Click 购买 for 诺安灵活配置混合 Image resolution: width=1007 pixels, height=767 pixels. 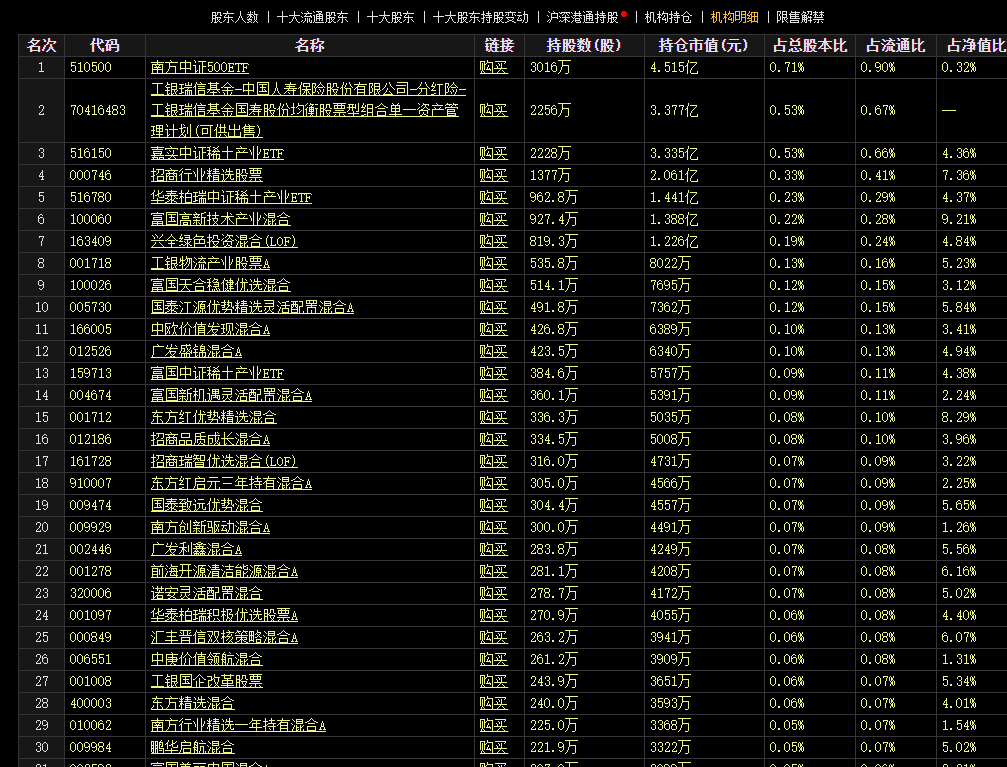494,594
